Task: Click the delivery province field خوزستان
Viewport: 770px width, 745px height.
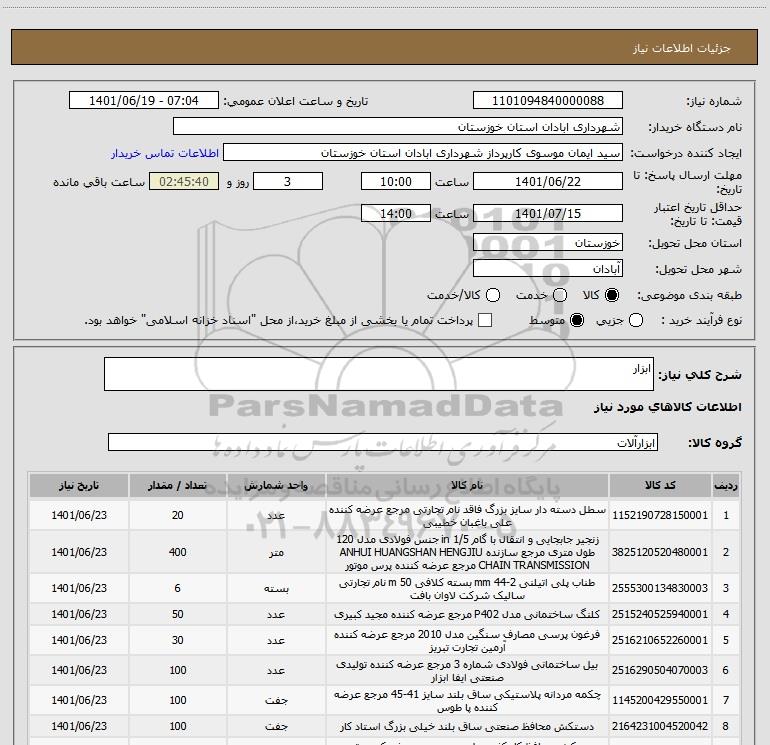Action: click(x=548, y=243)
